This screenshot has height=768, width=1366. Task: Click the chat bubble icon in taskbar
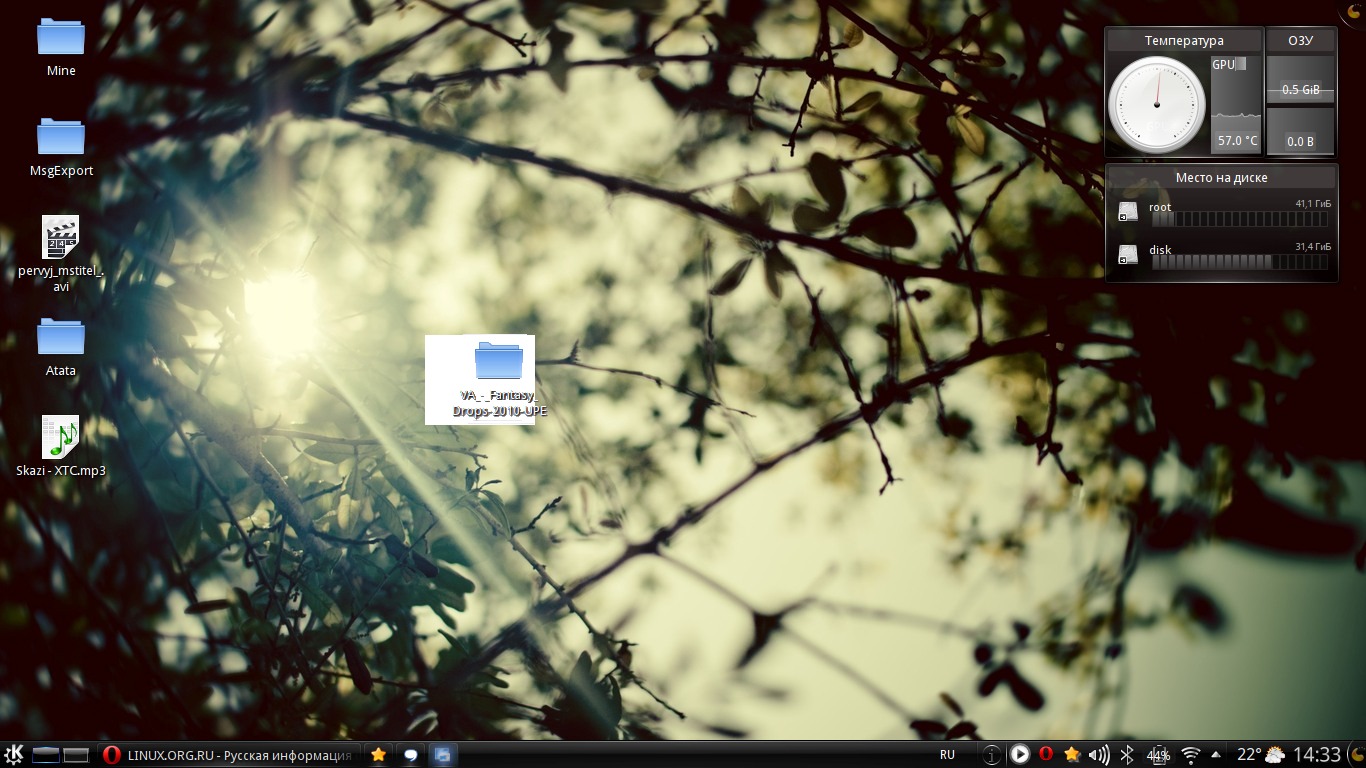point(410,755)
